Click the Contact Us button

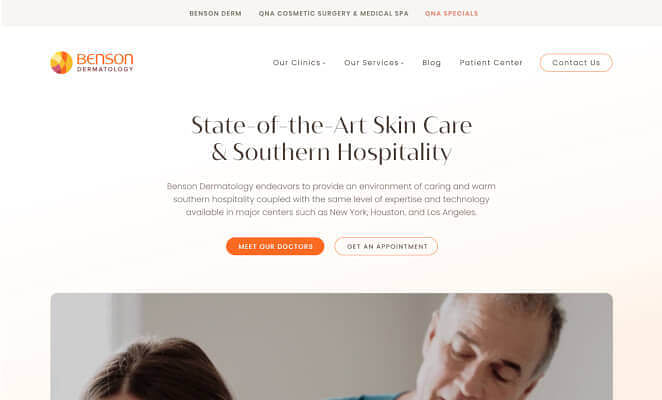point(576,63)
